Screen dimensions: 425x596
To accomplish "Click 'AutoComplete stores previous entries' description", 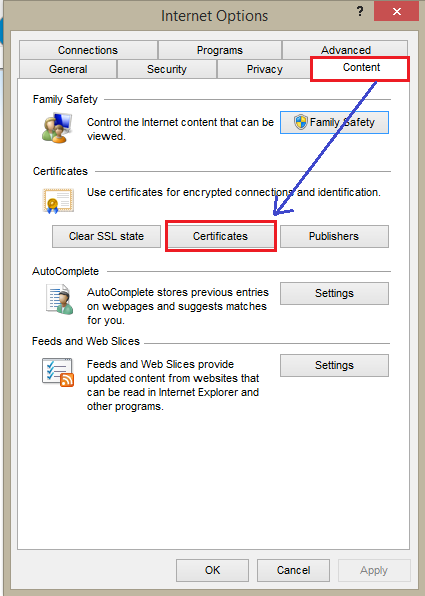I will pyautogui.click(x=178, y=306).
